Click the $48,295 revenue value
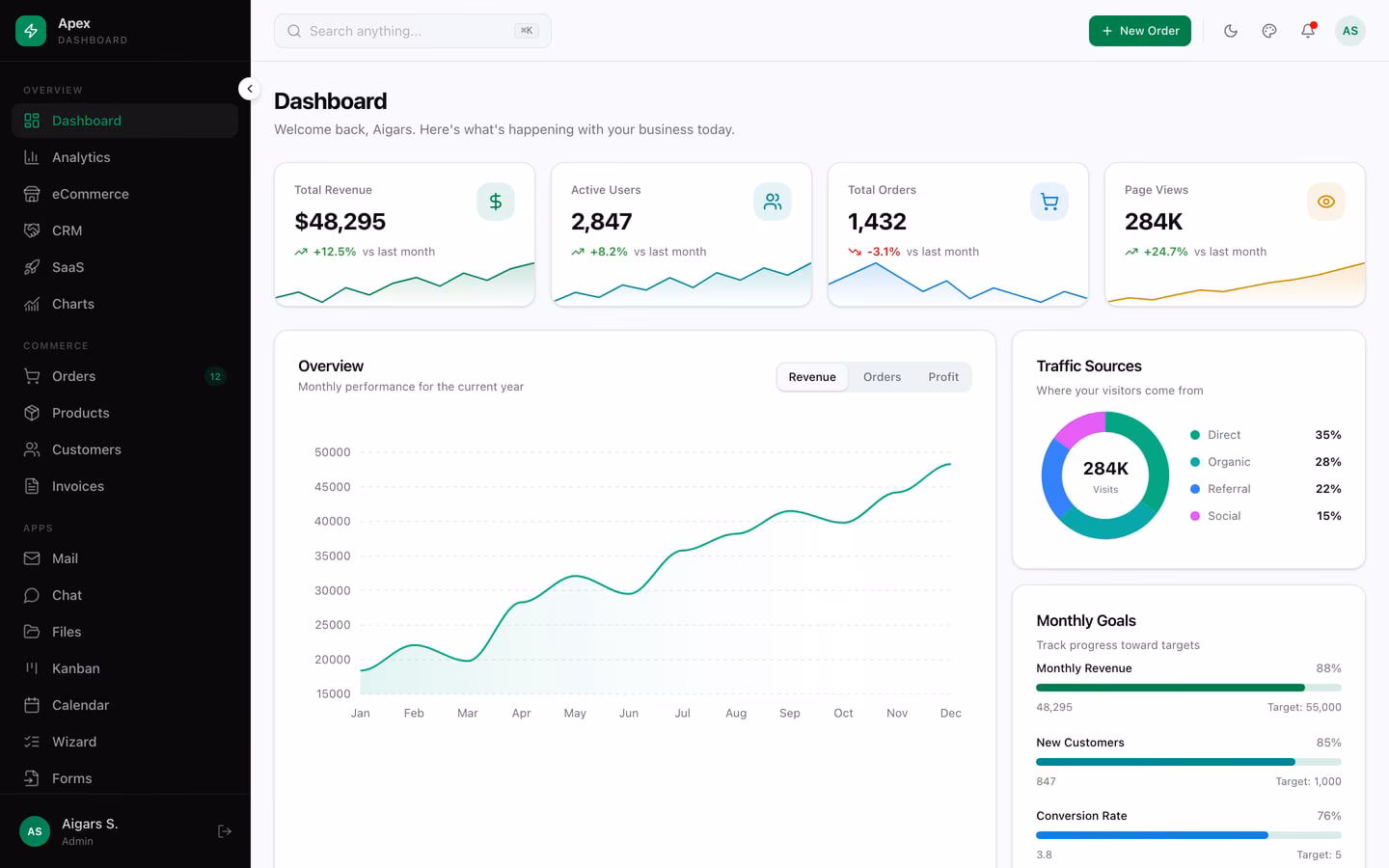This screenshot has height=868, width=1389. 340,222
